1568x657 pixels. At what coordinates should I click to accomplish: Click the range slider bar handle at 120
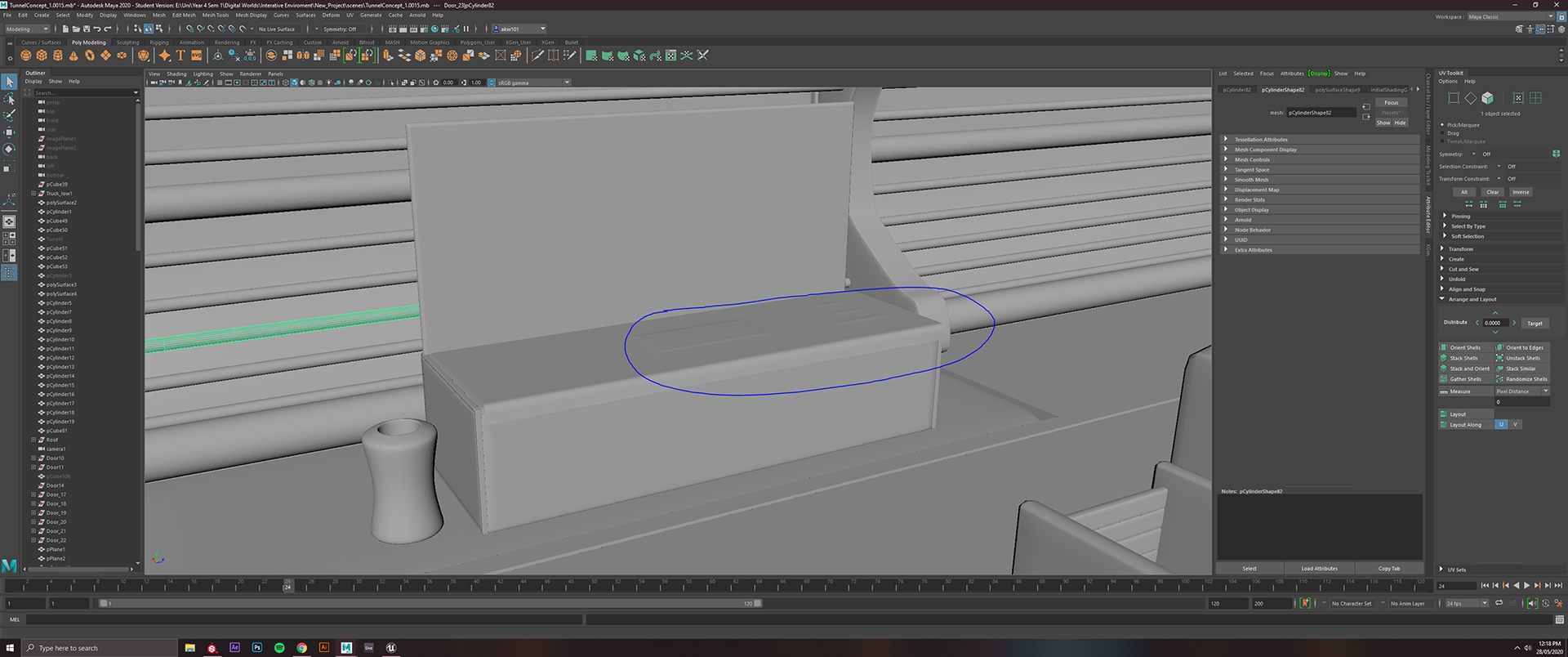pos(757,603)
